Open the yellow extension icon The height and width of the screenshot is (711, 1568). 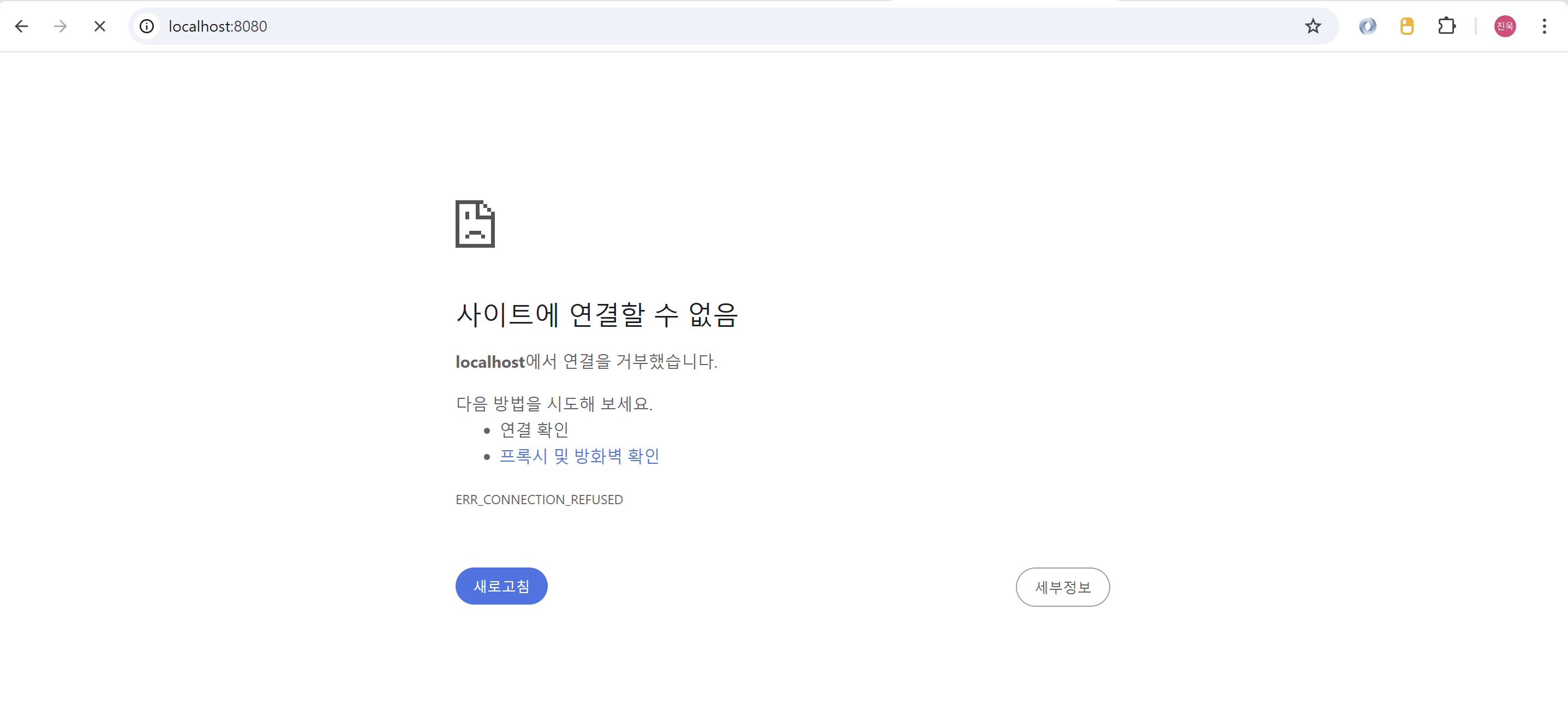[1406, 26]
